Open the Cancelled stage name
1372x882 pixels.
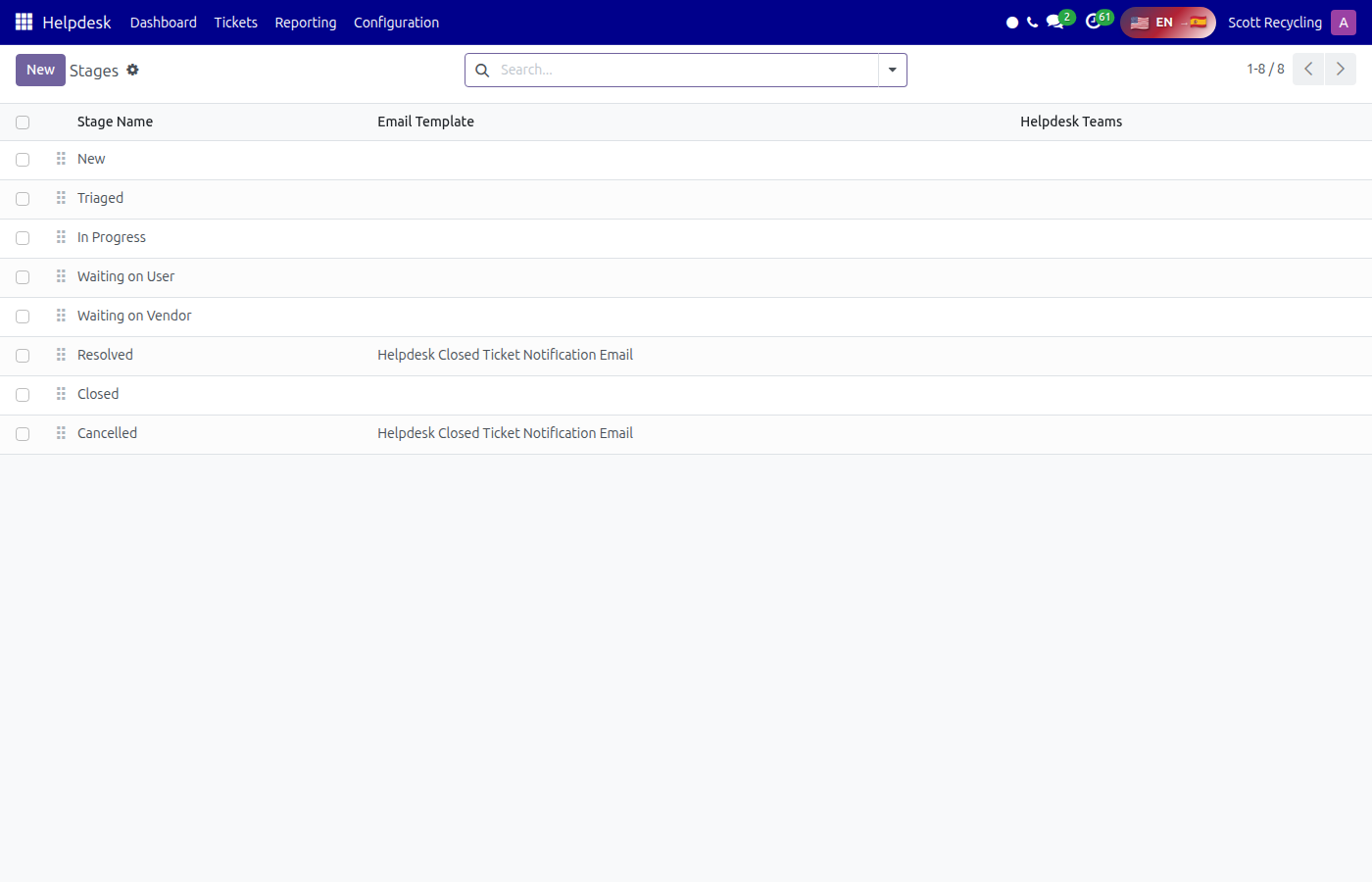point(108,433)
